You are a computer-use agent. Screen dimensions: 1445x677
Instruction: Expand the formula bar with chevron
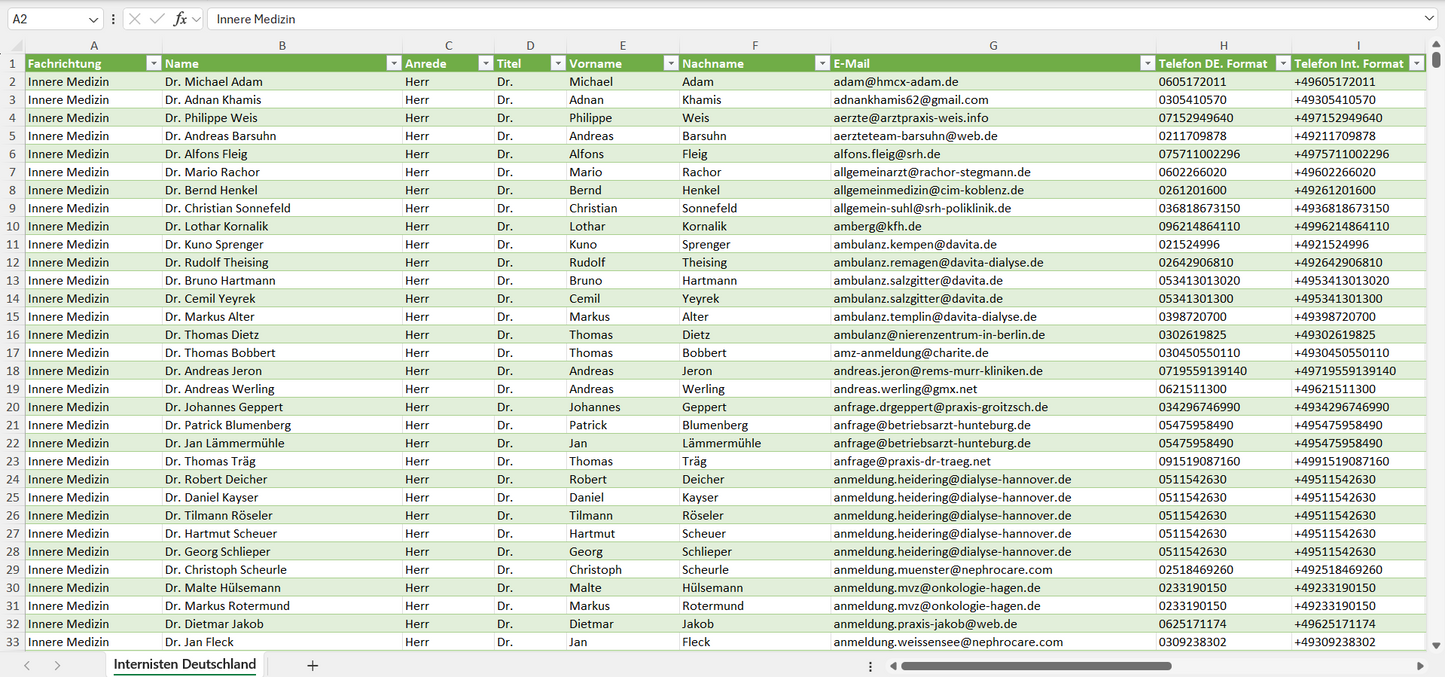pyautogui.click(x=1429, y=19)
